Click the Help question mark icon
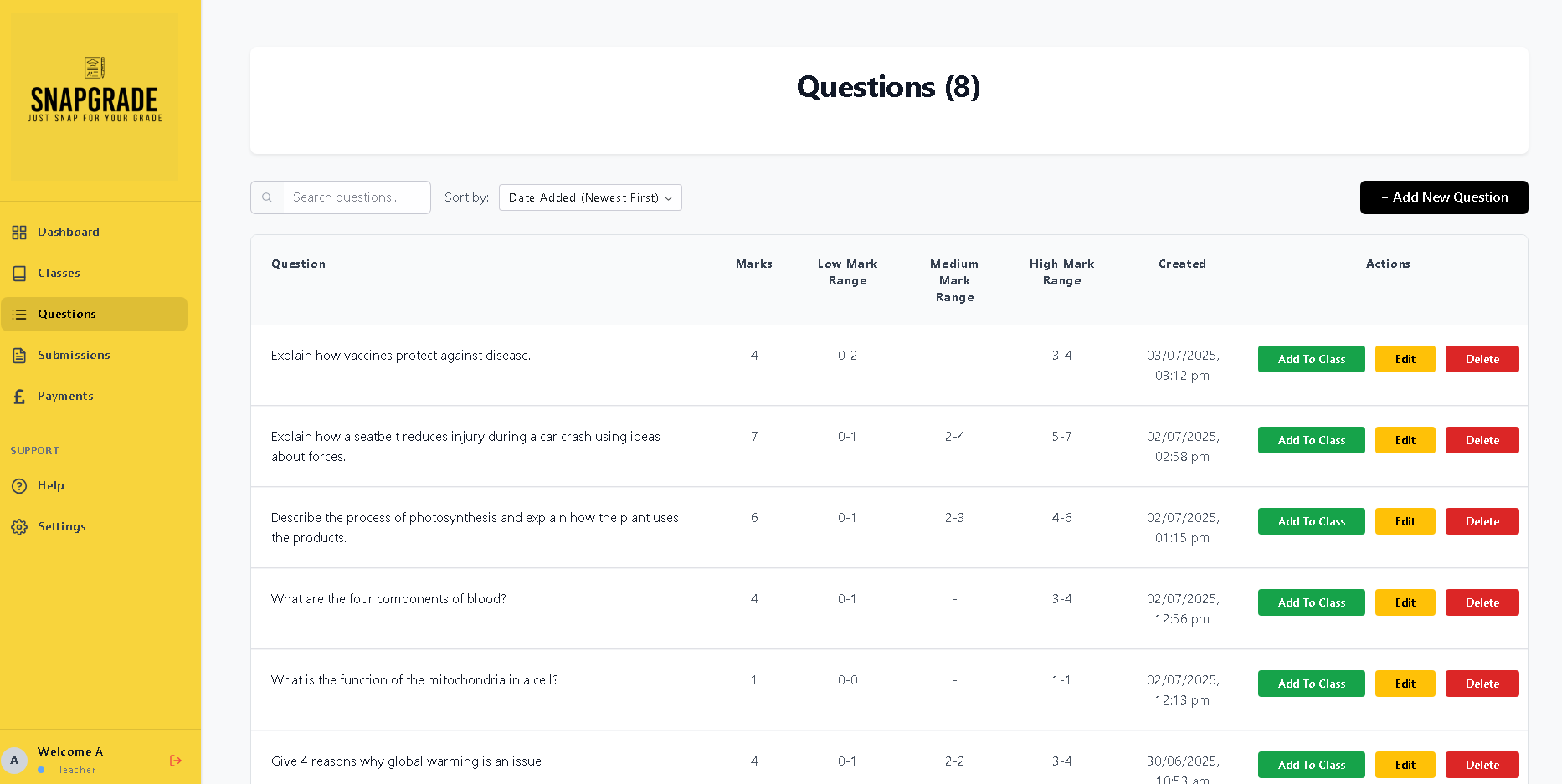The width and height of the screenshot is (1562, 784). point(19,486)
